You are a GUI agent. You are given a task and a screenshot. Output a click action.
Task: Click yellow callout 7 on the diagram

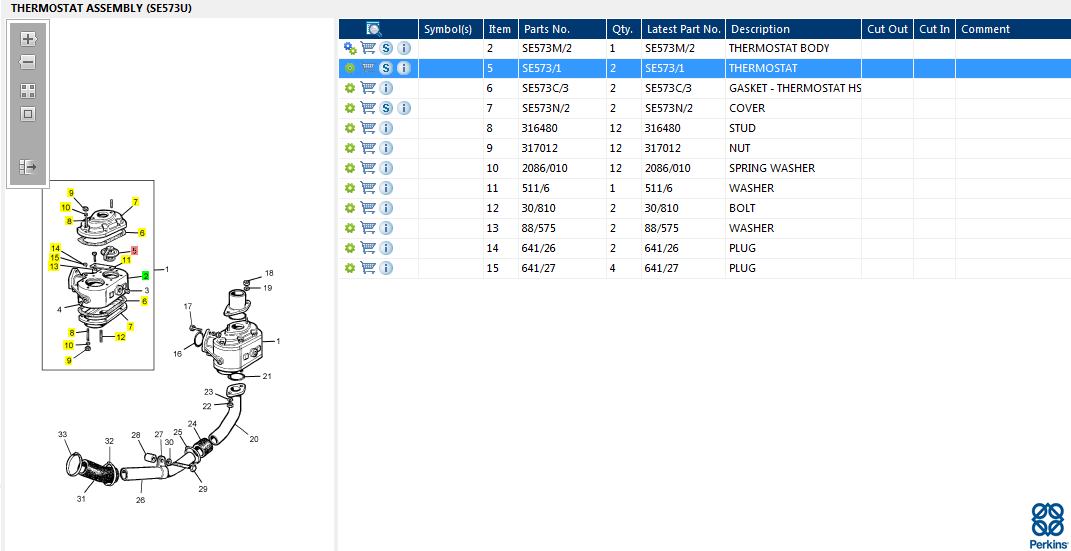[135, 202]
